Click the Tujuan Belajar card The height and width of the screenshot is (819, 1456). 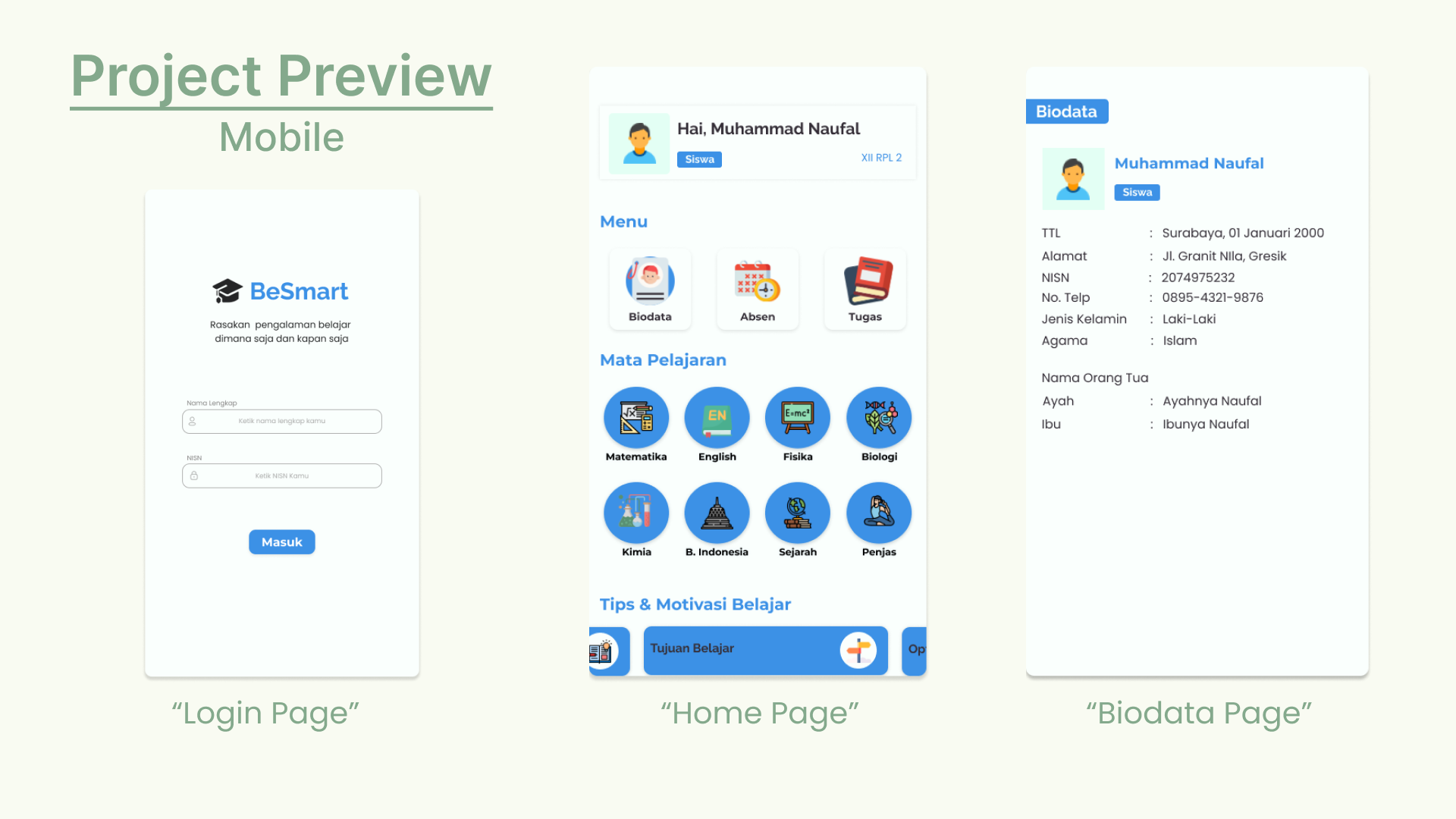(764, 649)
